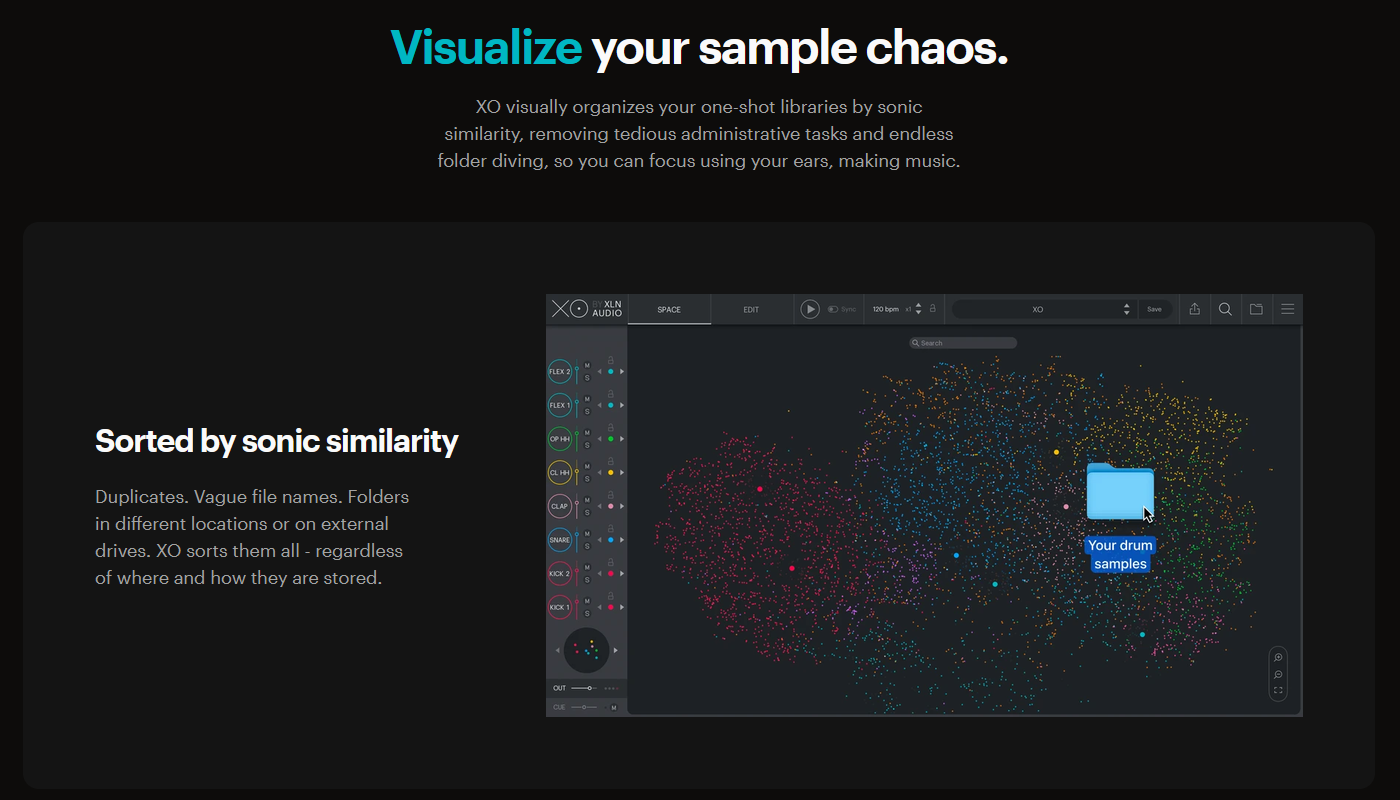Screen dimensions: 1400x800
Task: Lock the KICK 2 channel sample
Action: click(x=611, y=562)
